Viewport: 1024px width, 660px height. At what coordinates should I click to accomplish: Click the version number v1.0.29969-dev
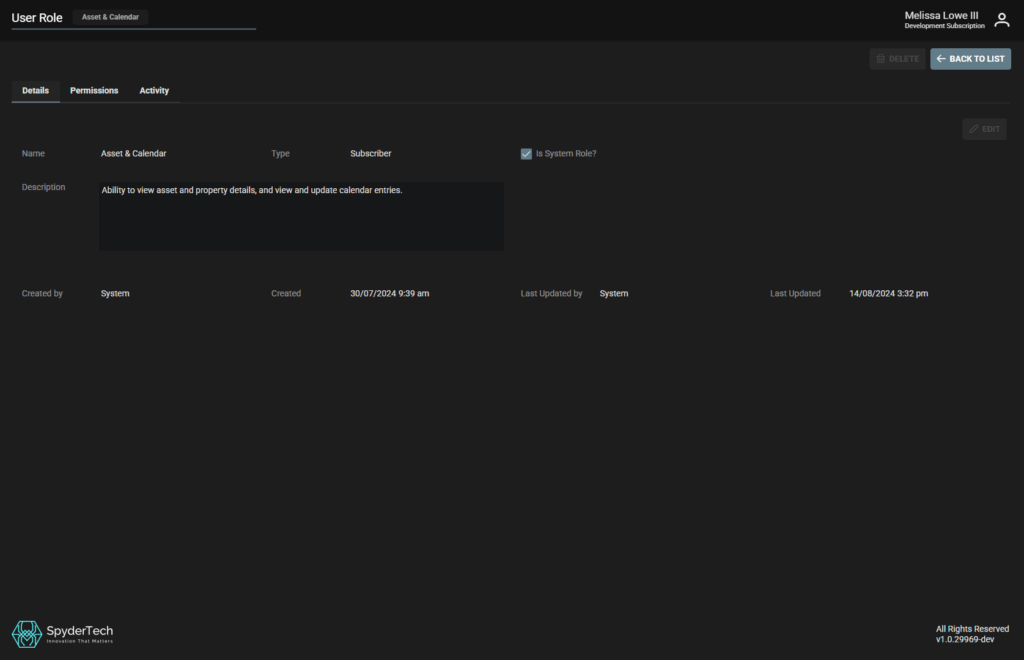pos(964,639)
